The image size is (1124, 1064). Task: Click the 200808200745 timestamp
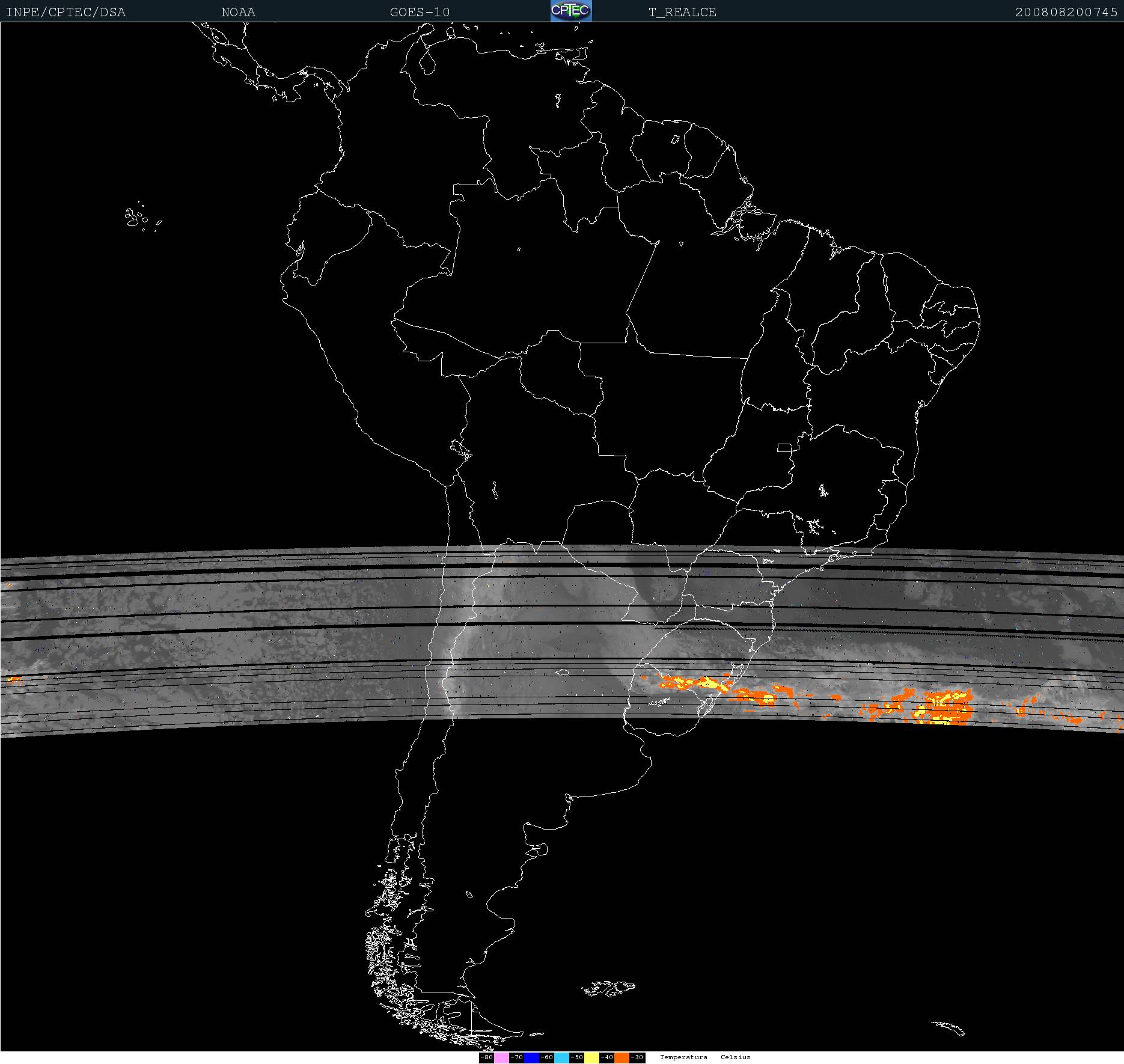coord(1066,12)
